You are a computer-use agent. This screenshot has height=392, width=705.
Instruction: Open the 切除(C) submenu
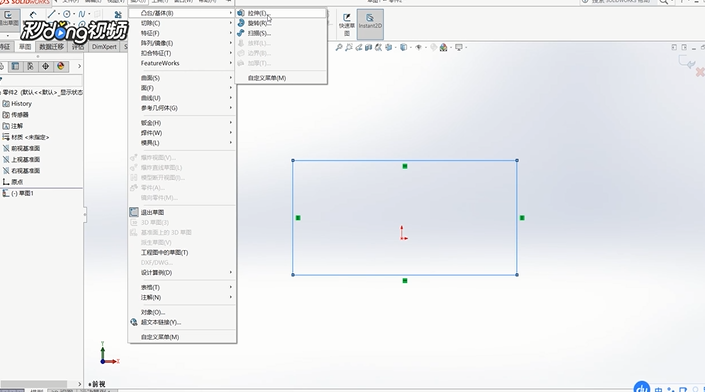pos(182,23)
